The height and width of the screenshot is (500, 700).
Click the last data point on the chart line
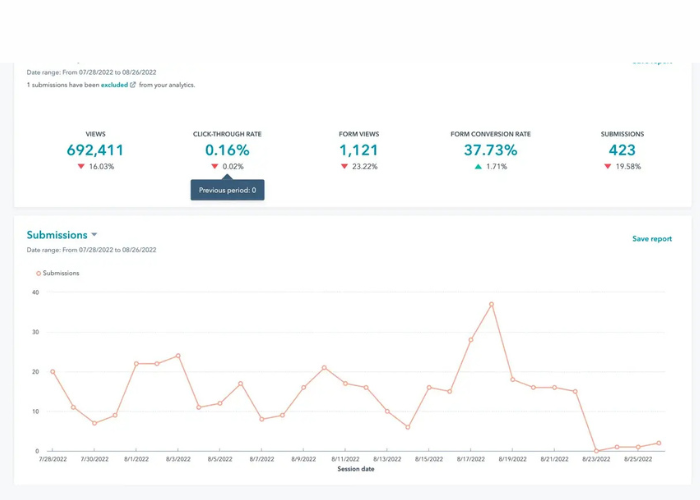point(658,443)
